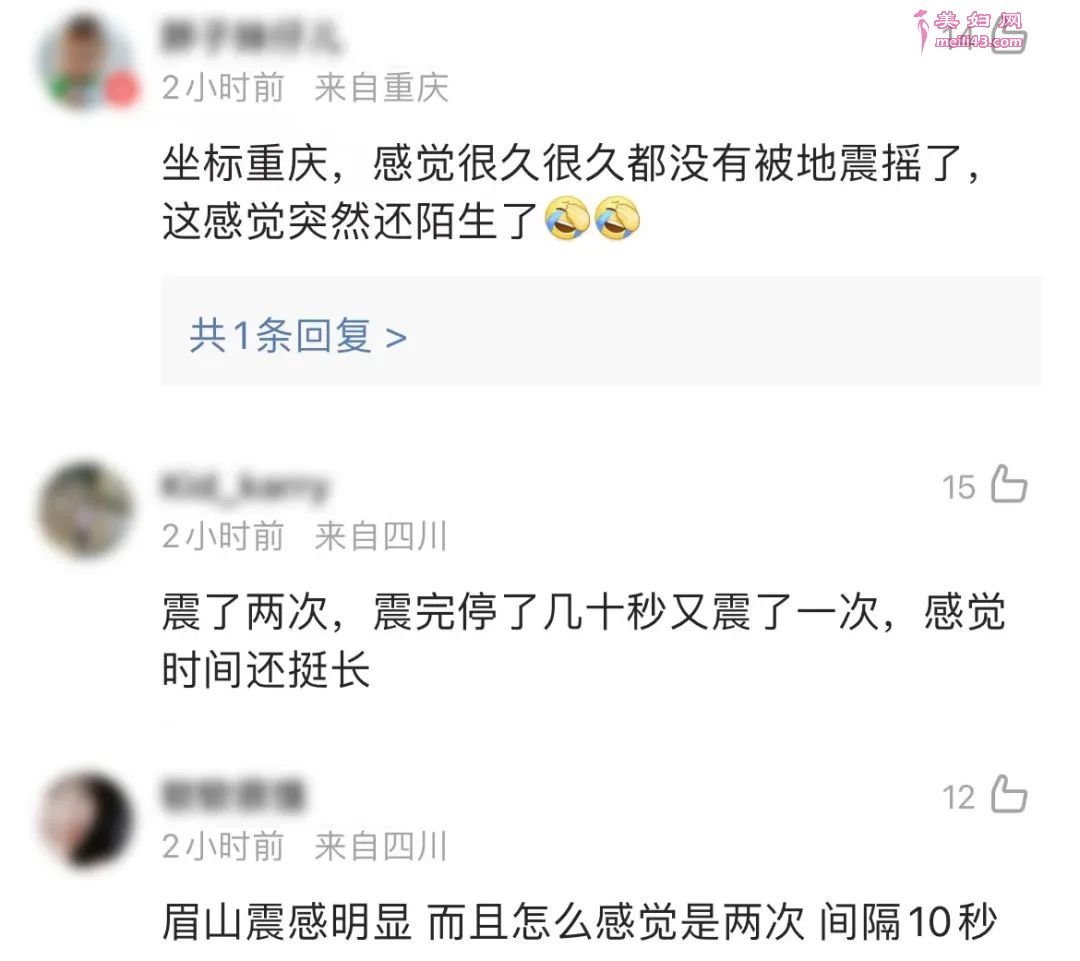This screenshot has height=961, width=1080.
Task: Open the Chongqing commenter's avatar
Action: click(x=86, y=62)
